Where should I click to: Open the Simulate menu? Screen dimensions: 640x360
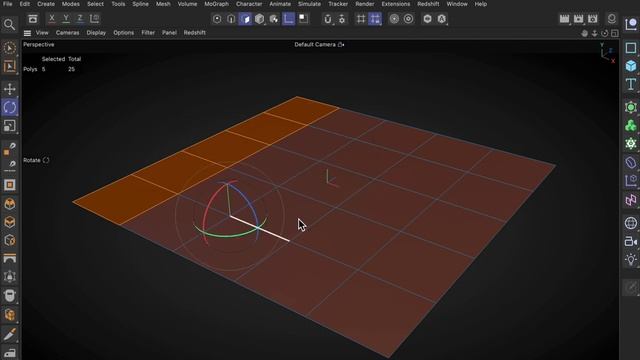[309, 4]
